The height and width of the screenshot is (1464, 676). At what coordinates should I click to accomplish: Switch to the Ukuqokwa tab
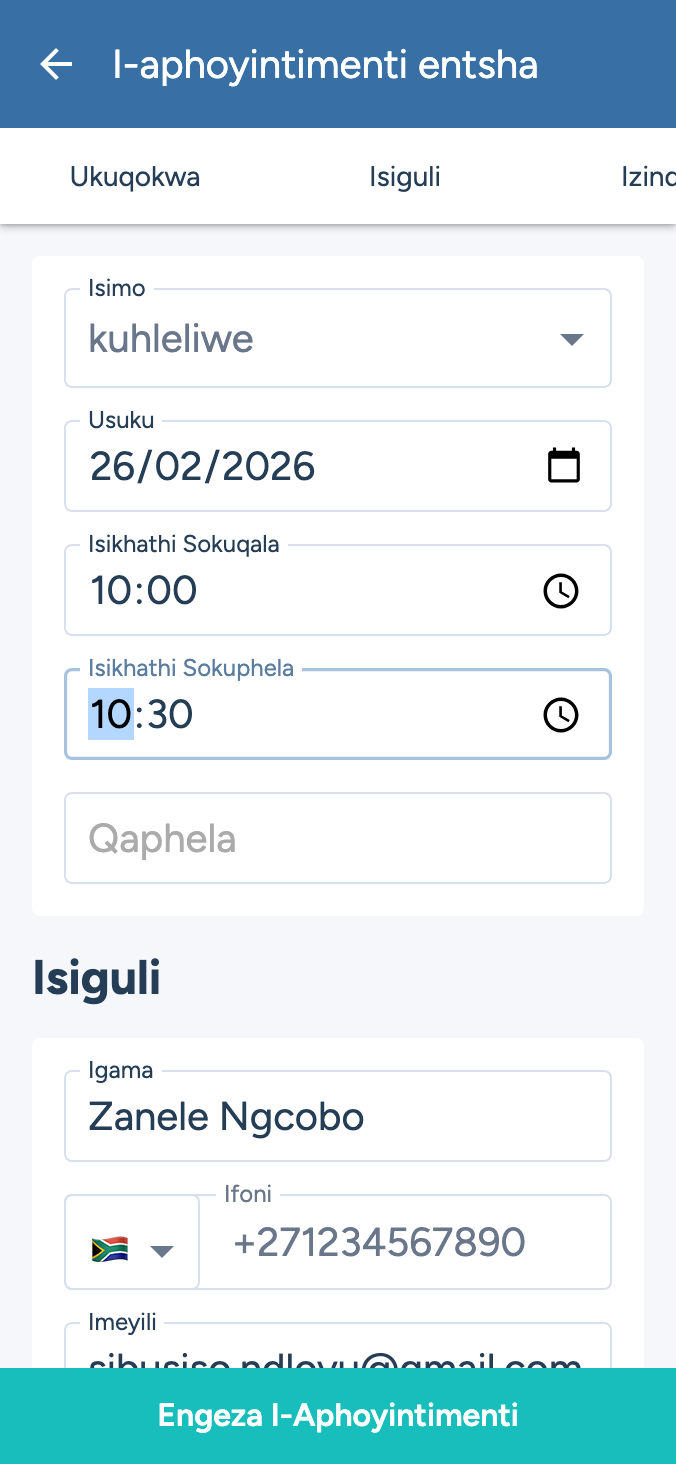tap(135, 177)
